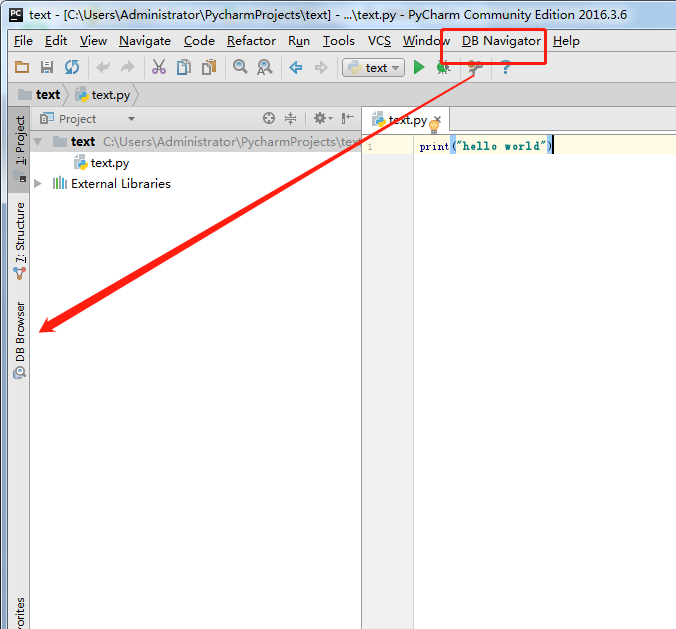Open the run configuration dropdown labeled text

point(373,68)
